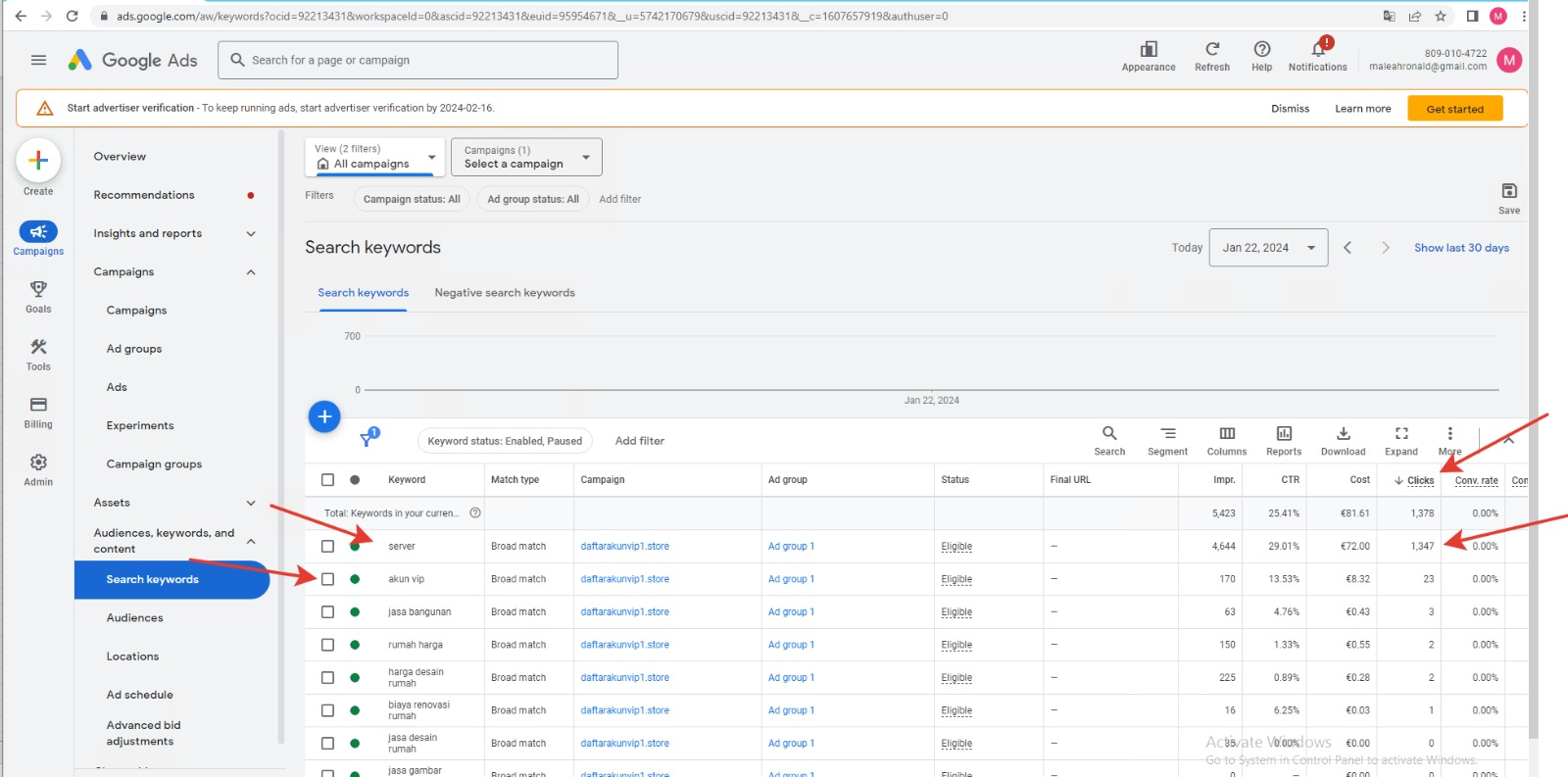Click the Create plus button
Screen dimensions: 1568x777
38,161
